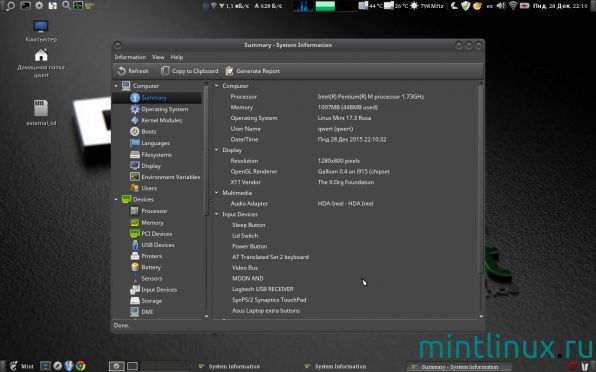Select the Memory icon under Devices
Image resolution: width=596 pixels, height=372 pixels.
[135, 222]
